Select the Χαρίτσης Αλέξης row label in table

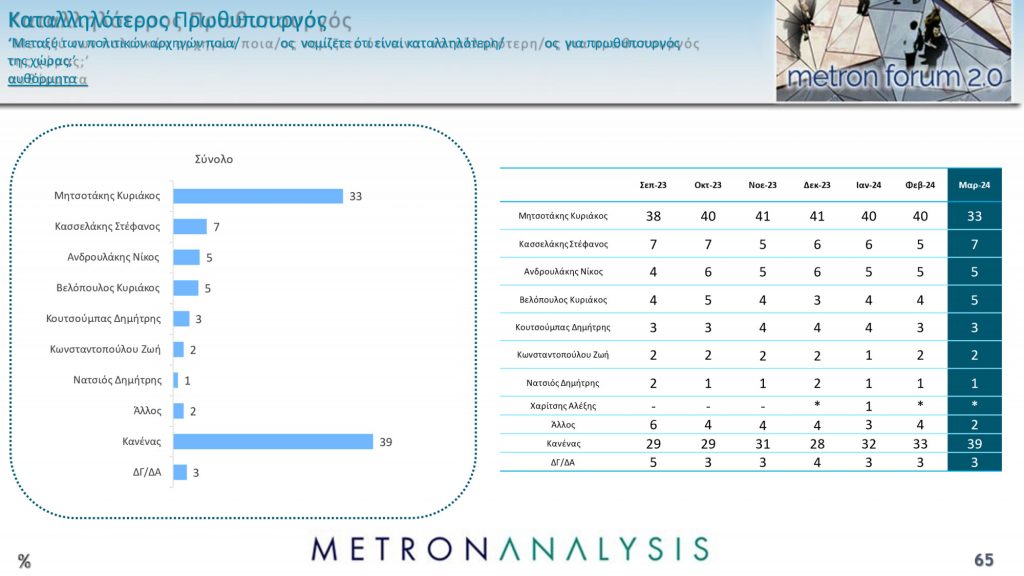[x=562, y=405]
